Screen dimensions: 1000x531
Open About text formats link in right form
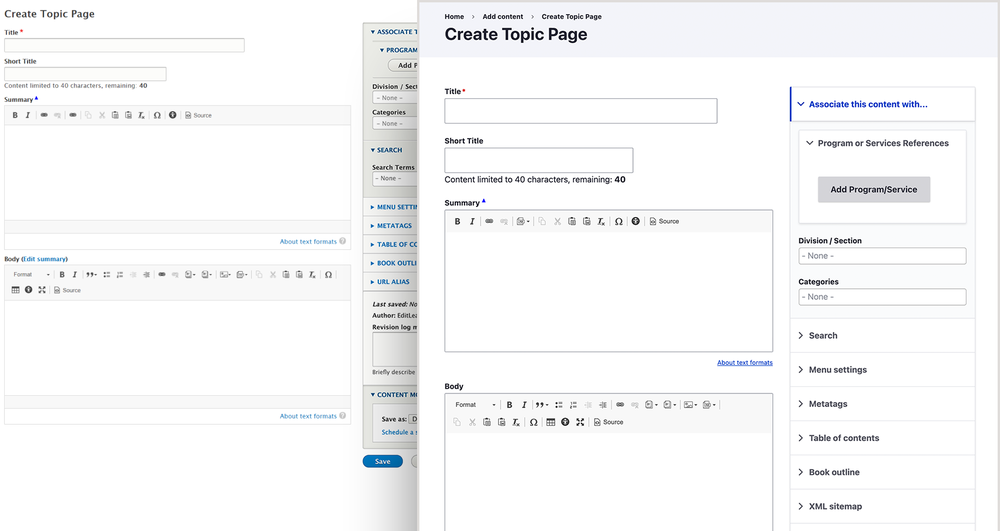[x=744, y=363]
